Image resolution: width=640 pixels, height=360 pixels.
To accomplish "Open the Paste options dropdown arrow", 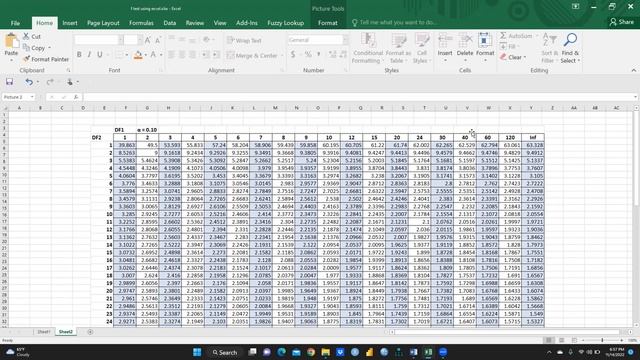I will pyautogui.click(x=11, y=60).
